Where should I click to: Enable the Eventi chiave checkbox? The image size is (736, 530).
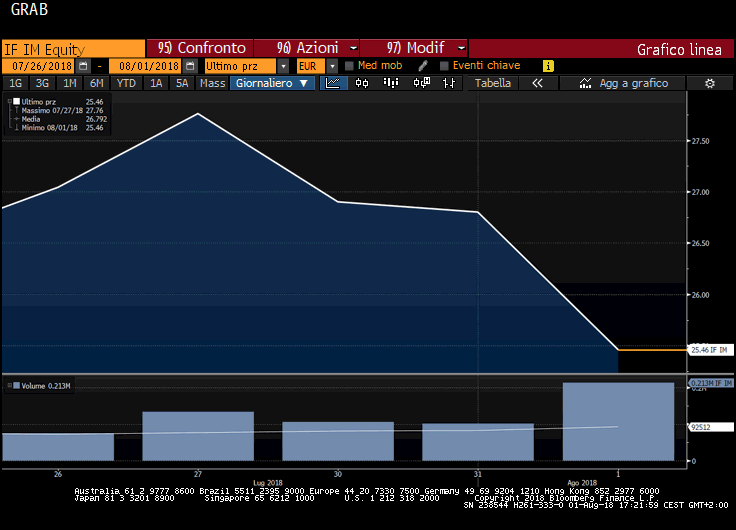(x=444, y=66)
